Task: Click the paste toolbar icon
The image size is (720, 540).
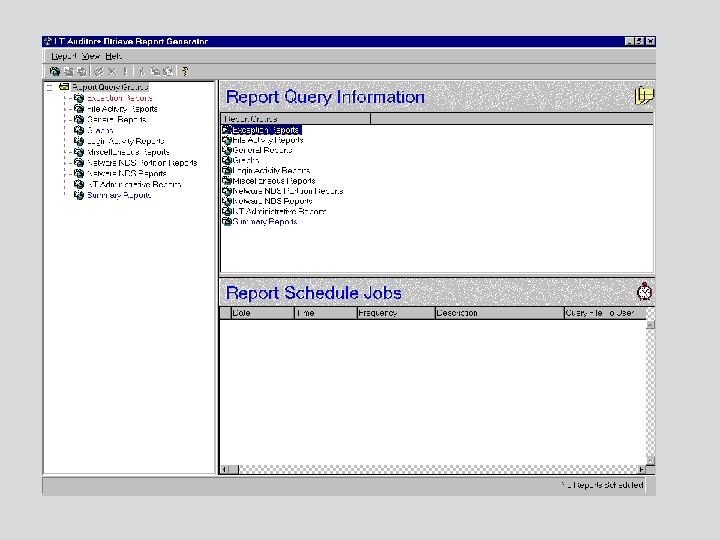Action: (x=168, y=71)
